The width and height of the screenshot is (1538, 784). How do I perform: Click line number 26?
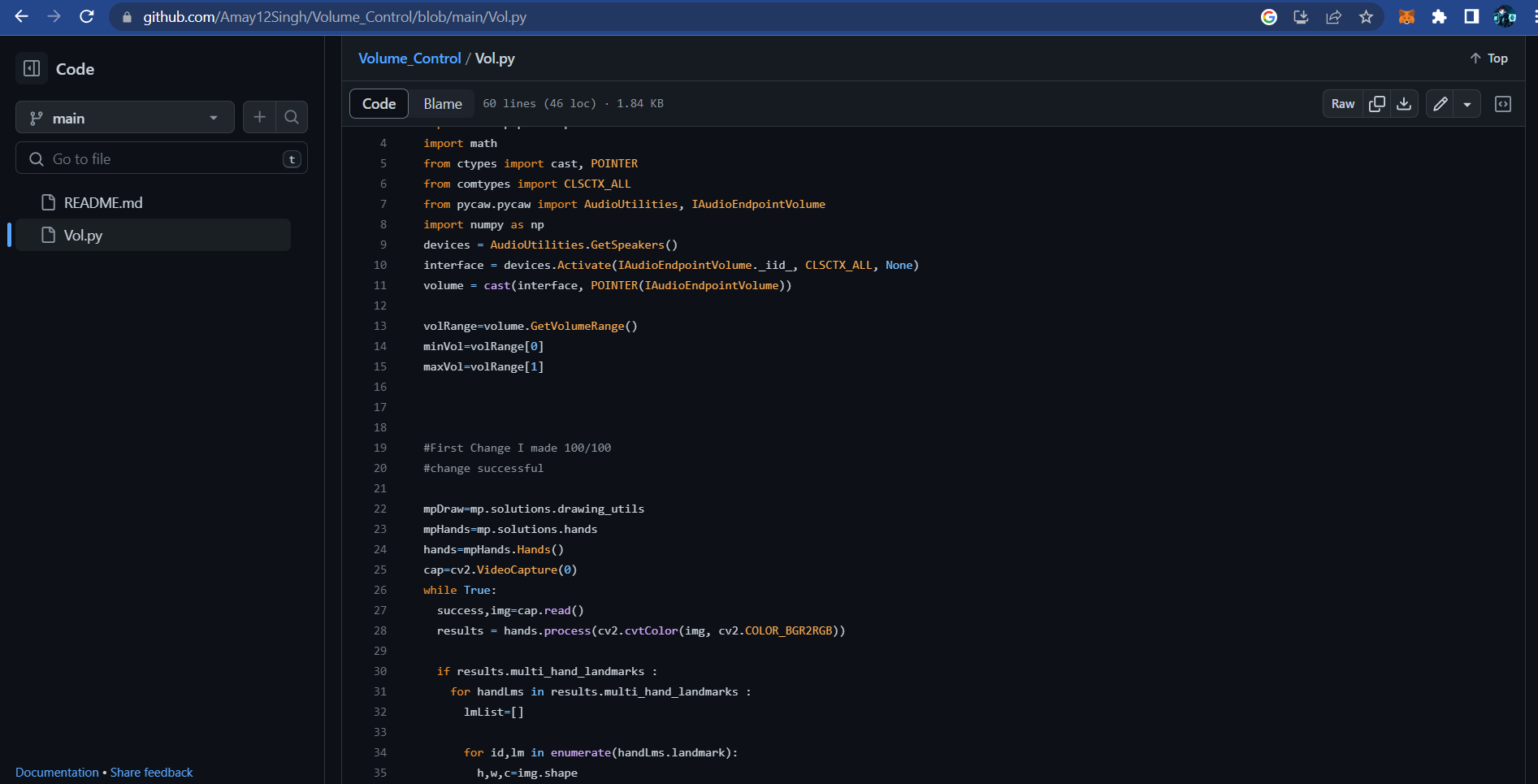380,590
